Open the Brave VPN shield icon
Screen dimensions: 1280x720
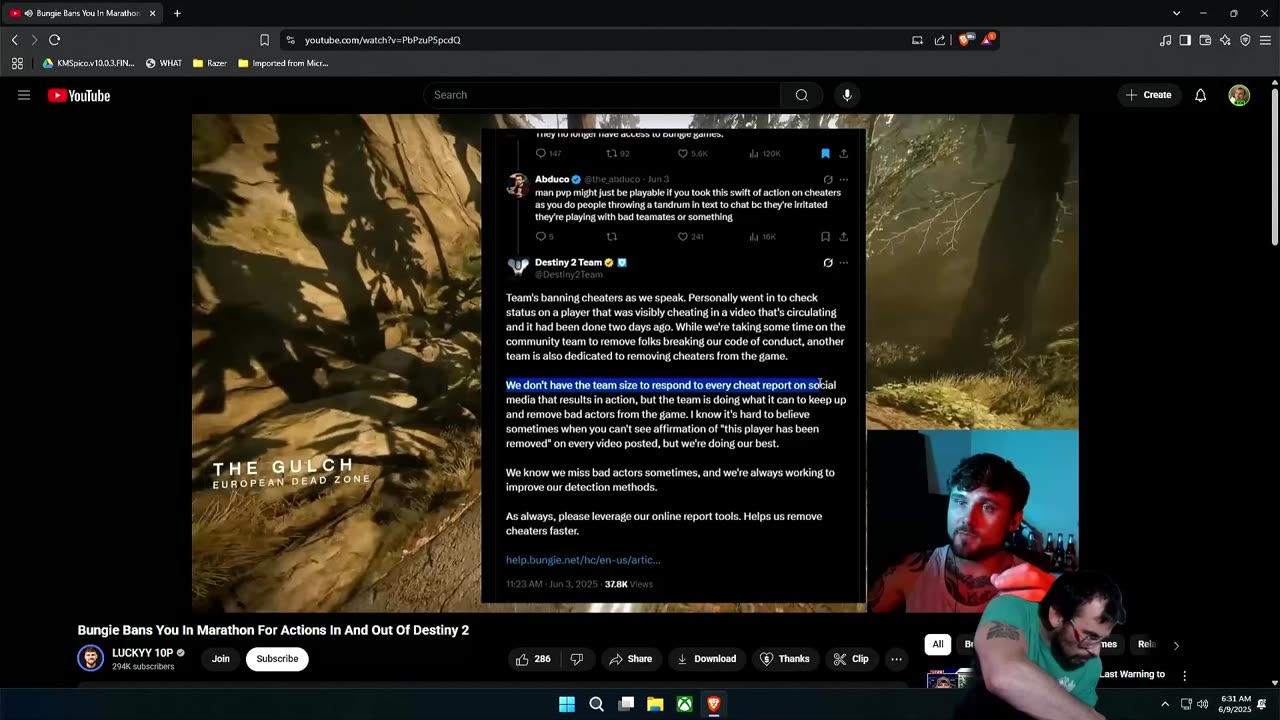1245,40
